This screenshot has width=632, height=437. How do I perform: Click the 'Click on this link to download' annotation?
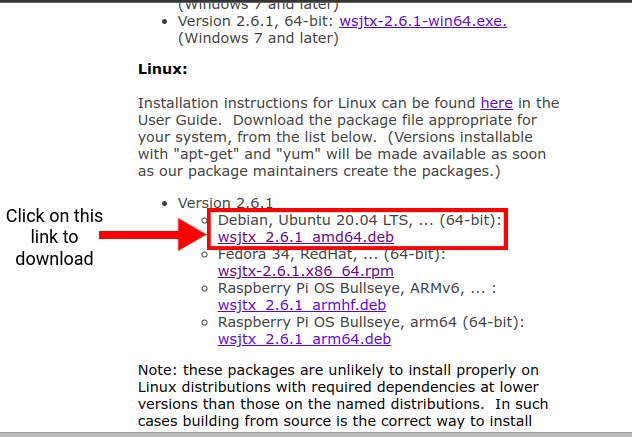[54, 237]
